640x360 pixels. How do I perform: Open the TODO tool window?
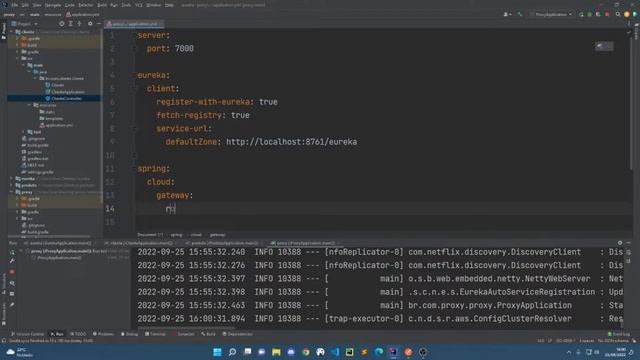pos(78,334)
